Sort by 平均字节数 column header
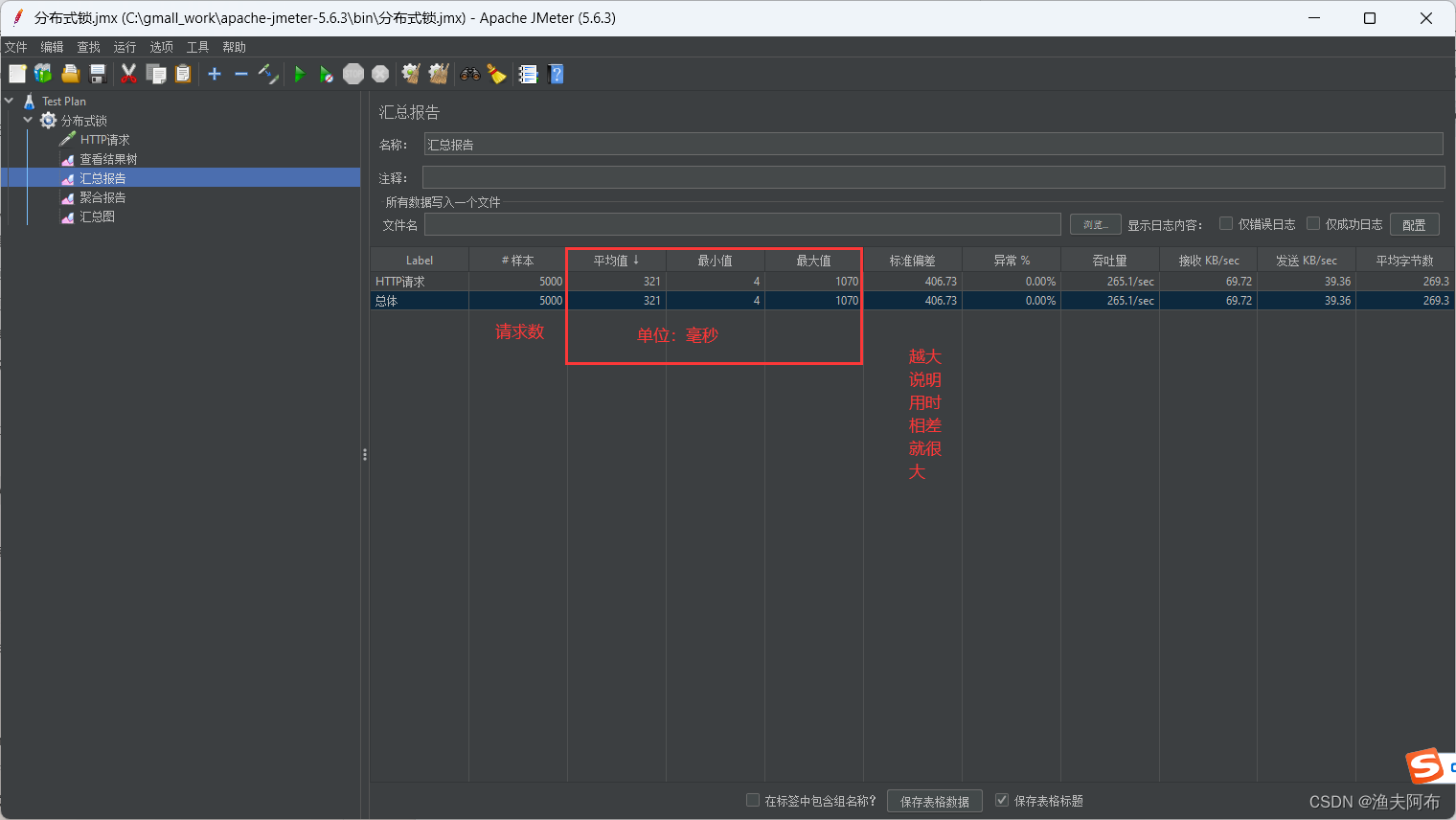 tap(1404, 261)
